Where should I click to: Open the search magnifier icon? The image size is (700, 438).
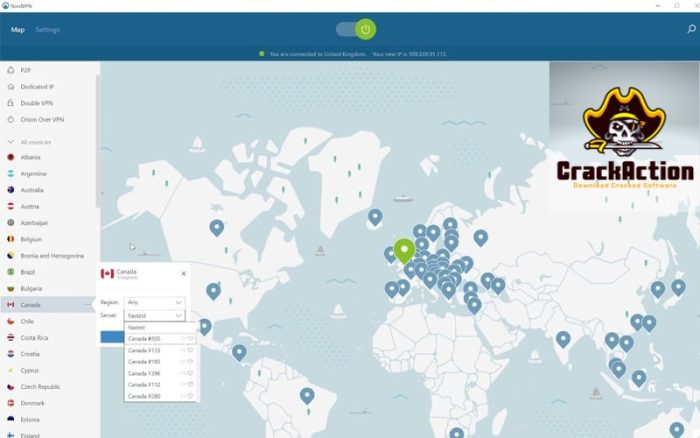click(x=691, y=29)
